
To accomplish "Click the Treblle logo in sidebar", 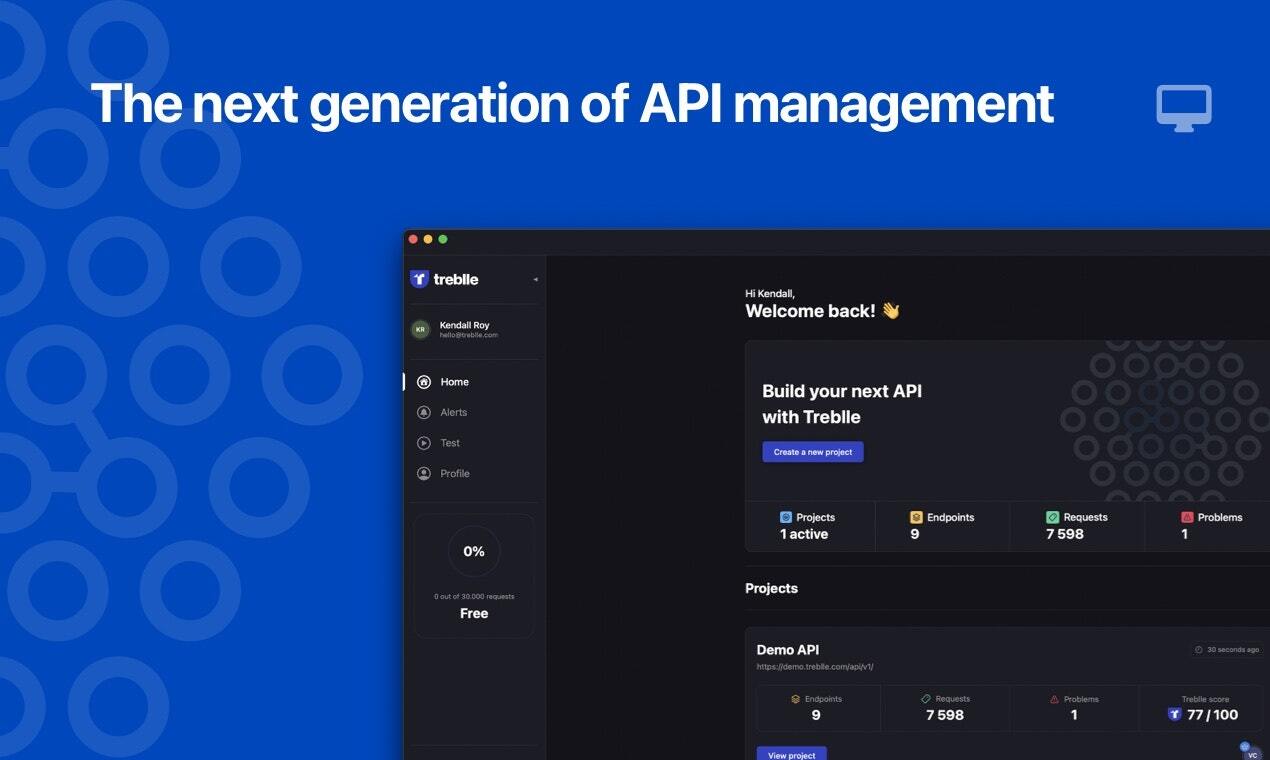I will coord(444,279).
